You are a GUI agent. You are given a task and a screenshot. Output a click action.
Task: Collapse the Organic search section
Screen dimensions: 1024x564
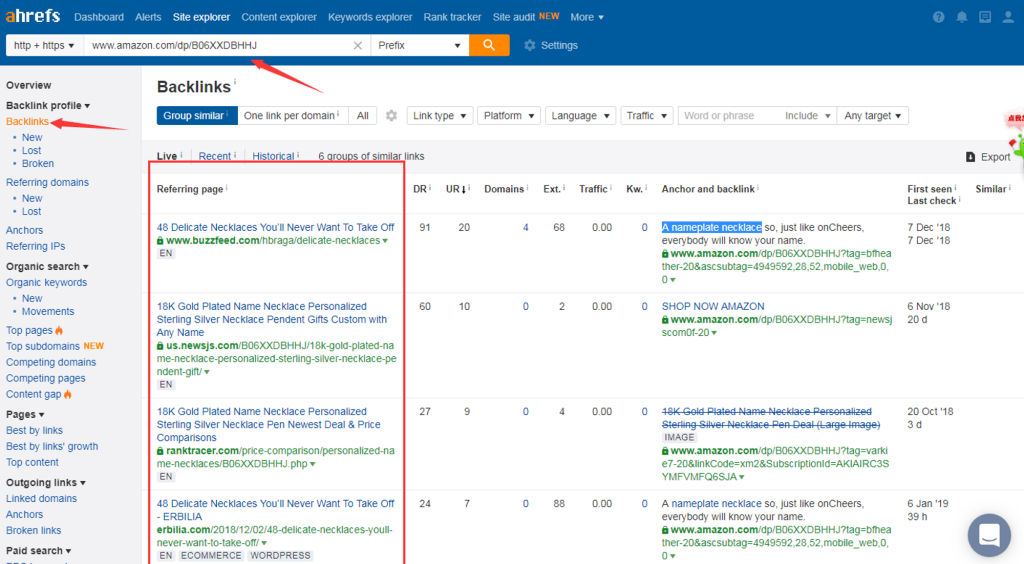47,266
